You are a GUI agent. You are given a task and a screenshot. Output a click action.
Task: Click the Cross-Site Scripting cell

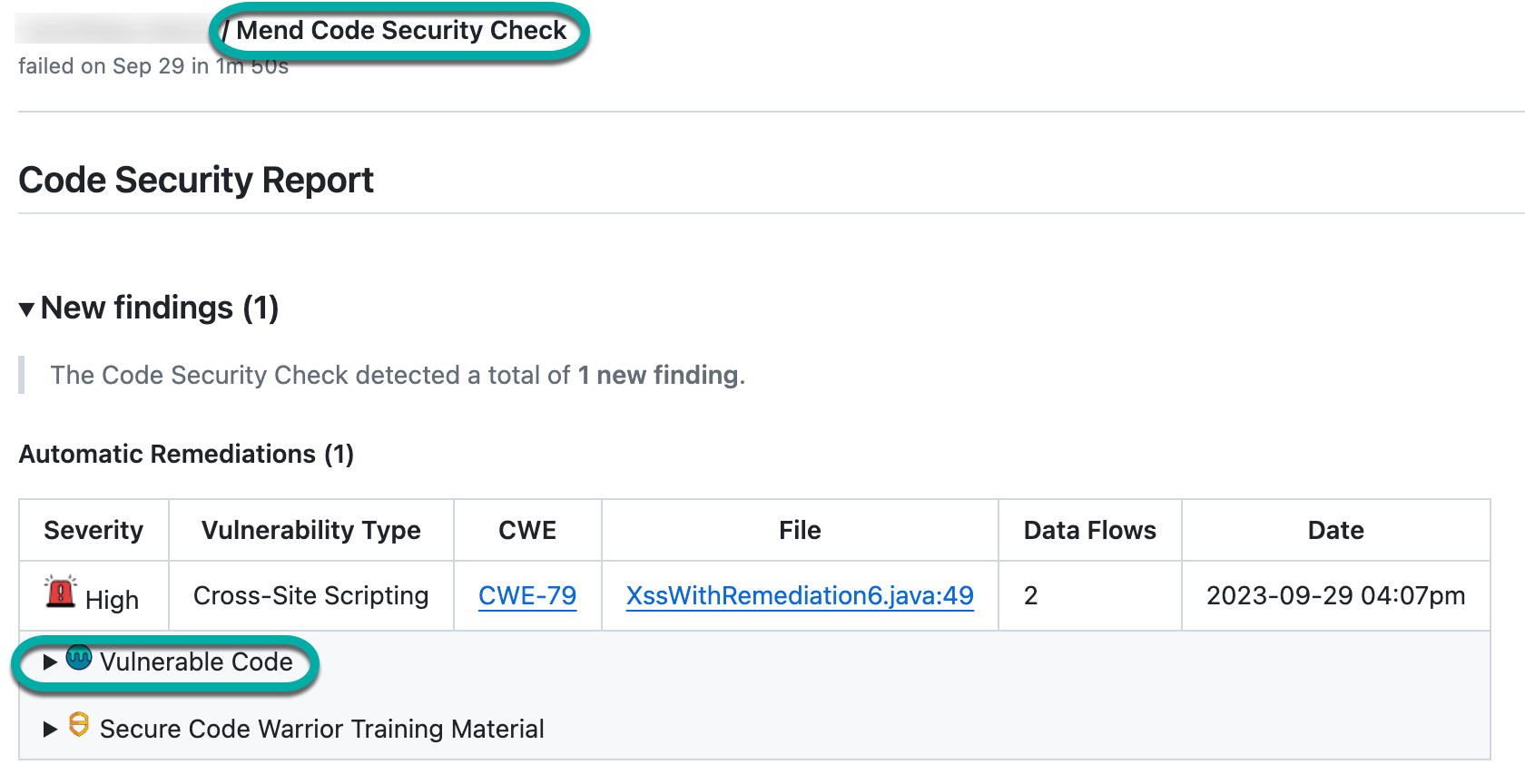311,595
